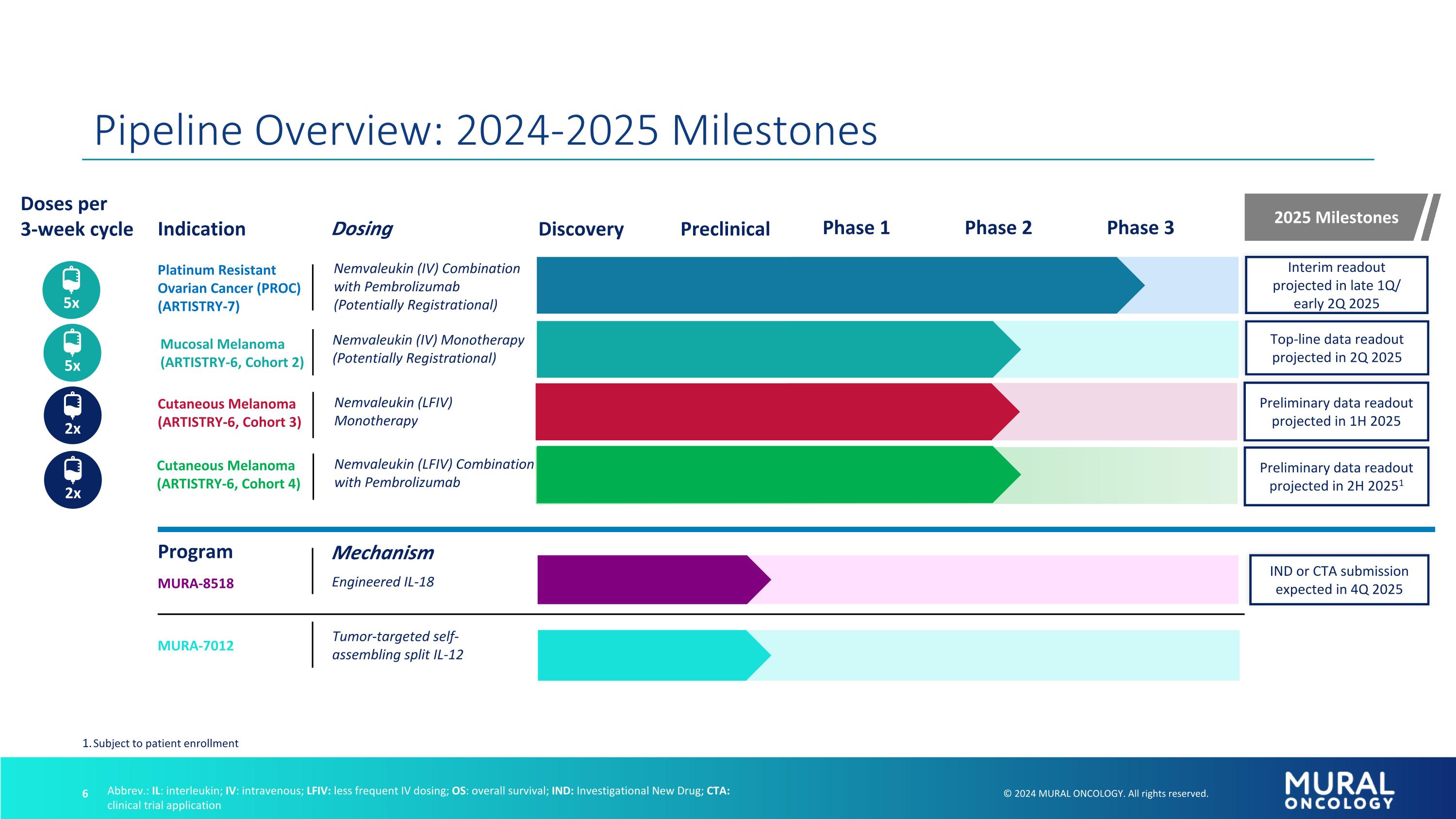1456x819 pixels.
Task: Click 'Cutaneous Melanoma (ARTISTRY-6, Cohort 4)' text
Action: [x=228, y=475]
